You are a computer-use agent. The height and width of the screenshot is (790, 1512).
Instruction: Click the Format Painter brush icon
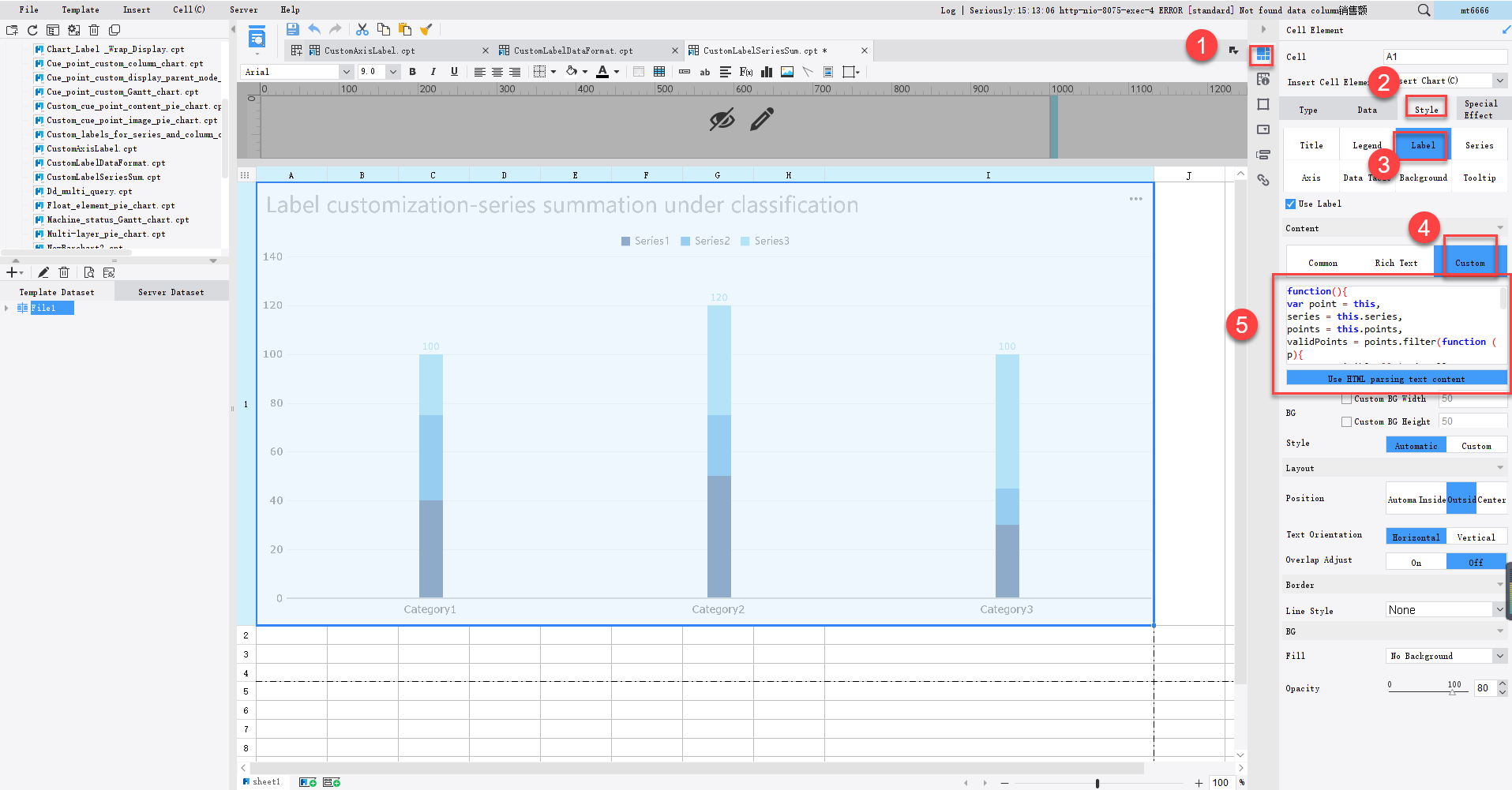[x=426, y=29]
